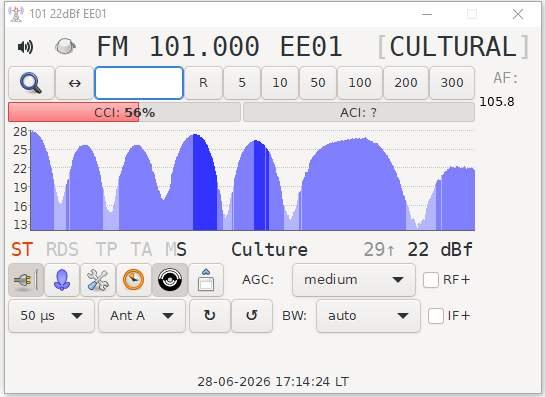Screen dimensions: 545x397
Task: Mute audio with the speaker icon
Action: (25, 47)
